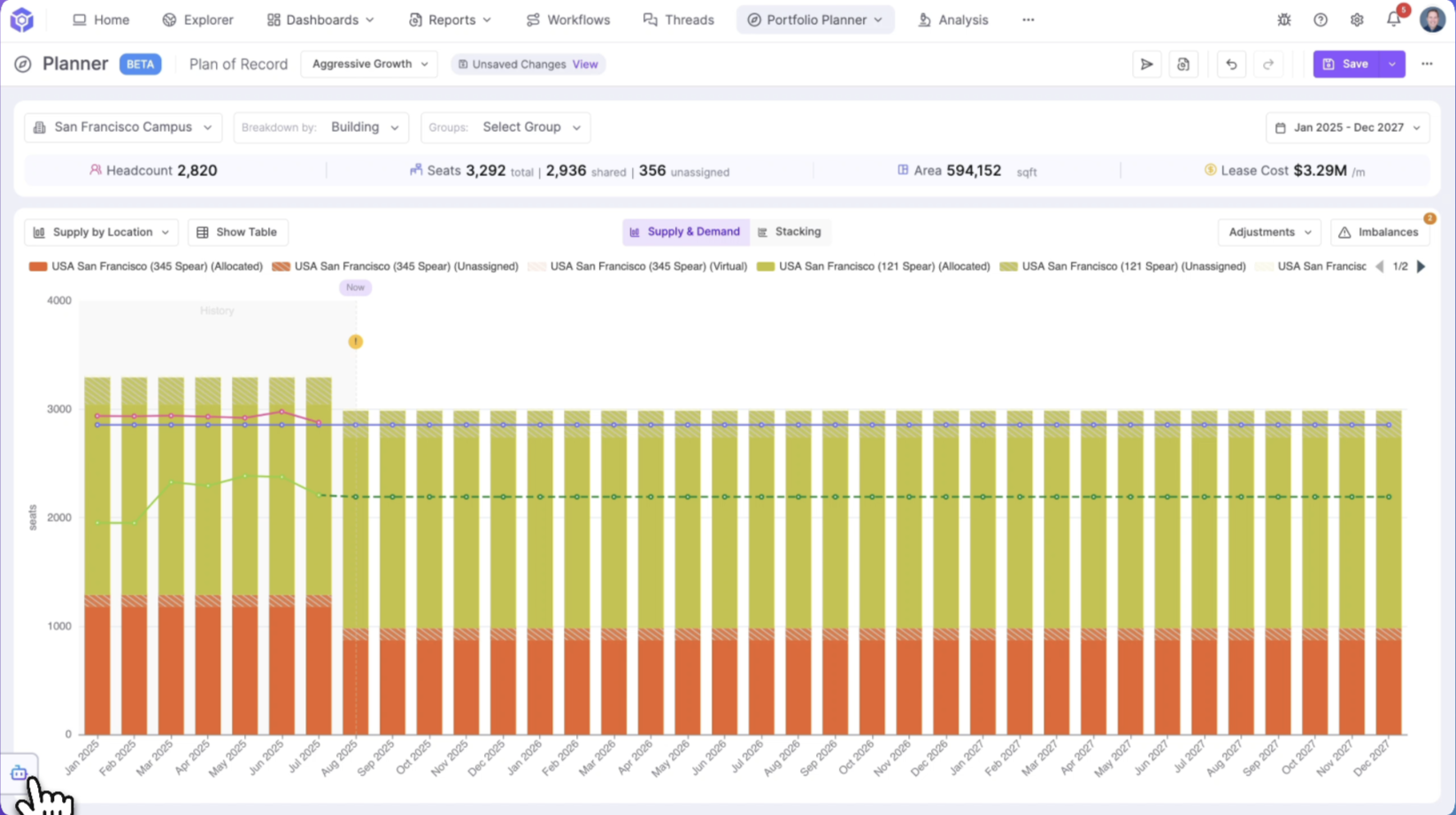Screen dimensions: 1456x815
Task: Open the Imbalances button
Action: tap(1379, 232)
